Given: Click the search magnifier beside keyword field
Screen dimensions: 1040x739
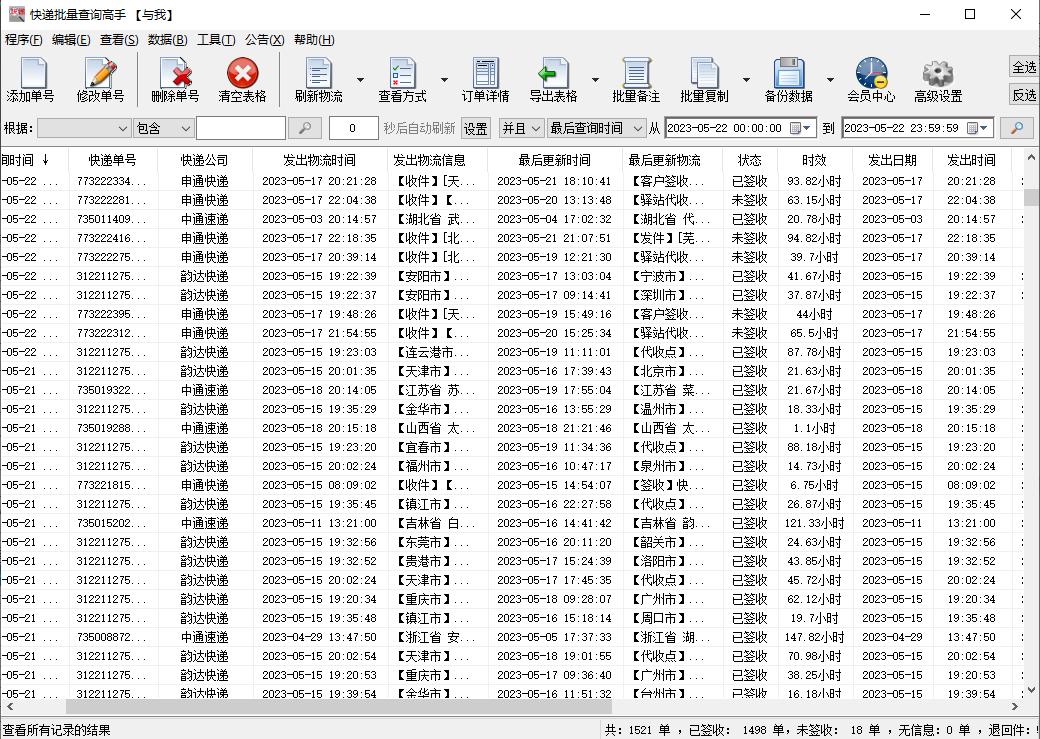Looking at the screenshot, I should tap(305, 128).
